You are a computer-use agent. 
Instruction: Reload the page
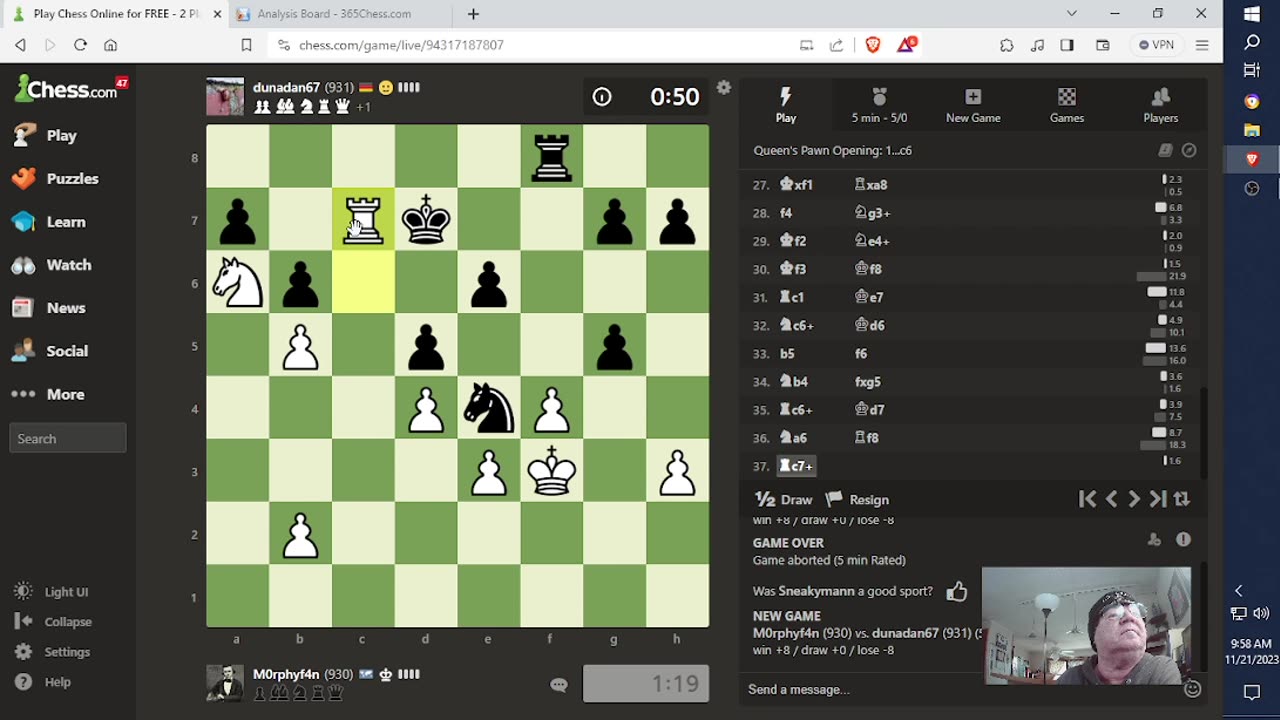pos(81,45)
